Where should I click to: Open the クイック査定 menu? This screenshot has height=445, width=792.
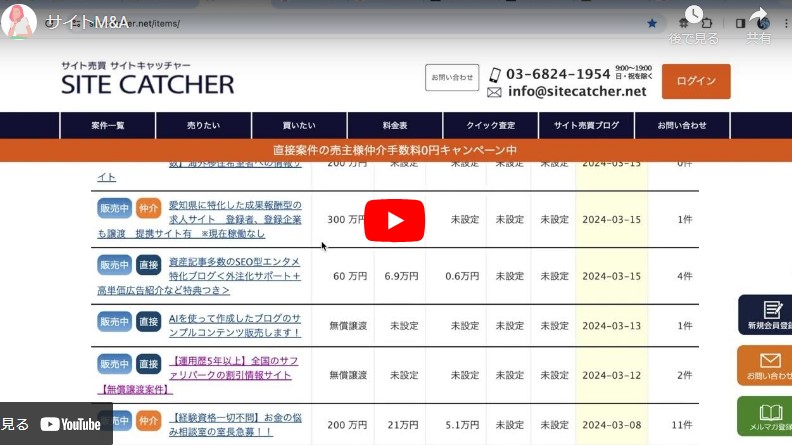point(490,125)
